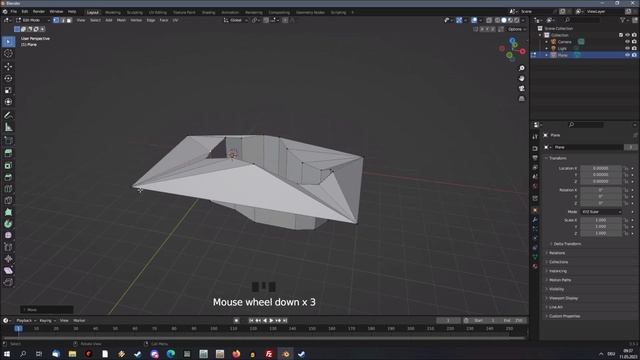Open the Global orientation dropdown

click(x=236, y=20)
